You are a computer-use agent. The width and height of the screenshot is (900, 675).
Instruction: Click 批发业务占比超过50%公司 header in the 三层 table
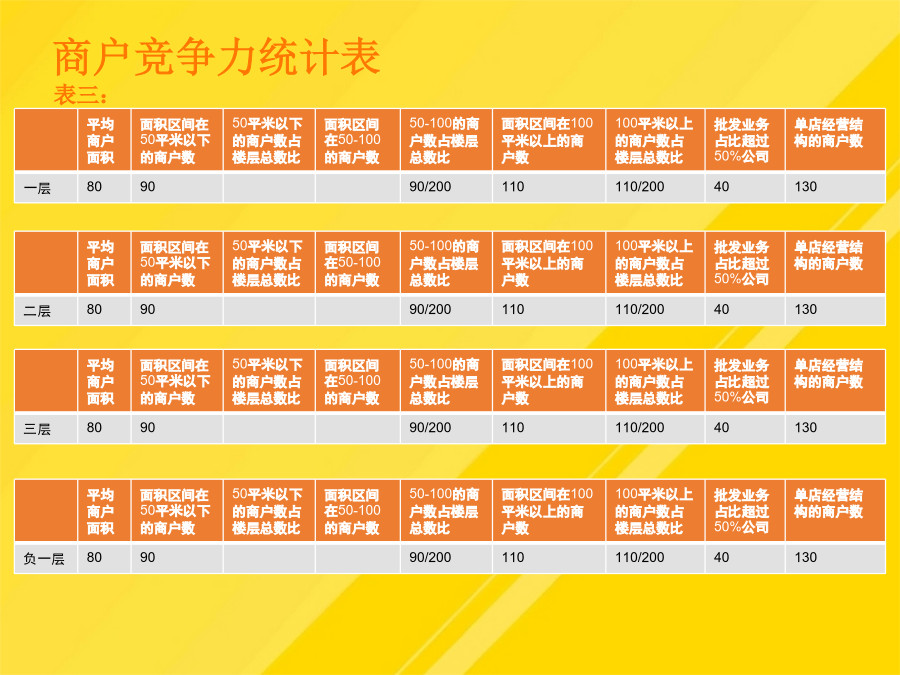(x=742, y=382)
